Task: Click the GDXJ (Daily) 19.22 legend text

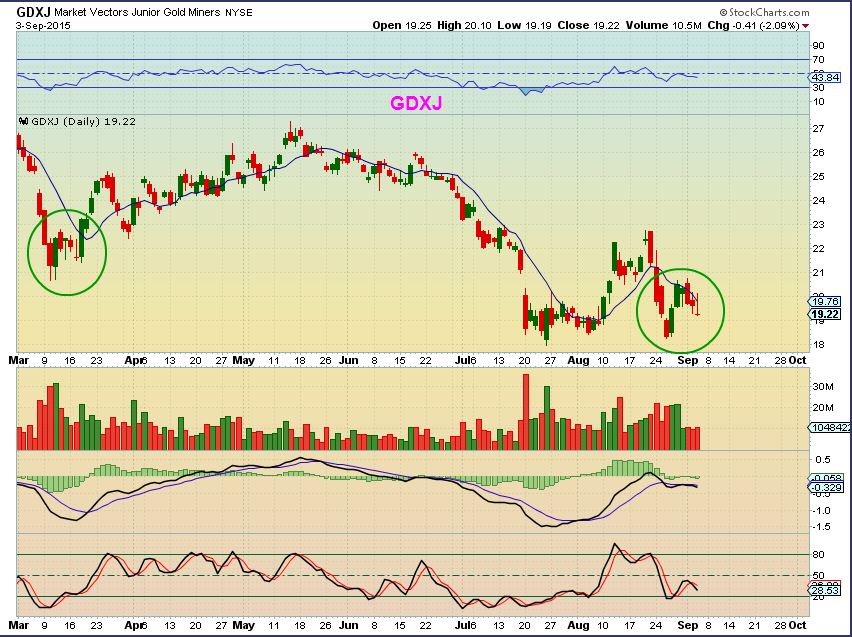Action: (83, 122)
